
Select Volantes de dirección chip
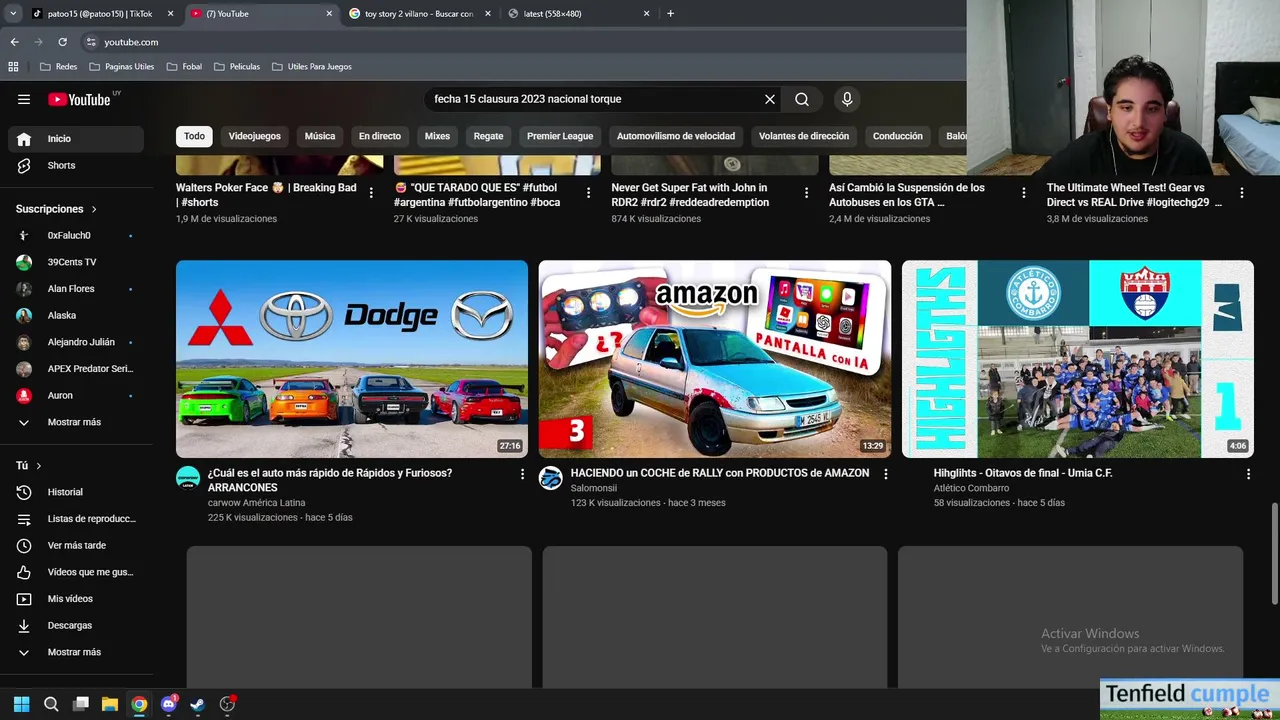(804, 136)
